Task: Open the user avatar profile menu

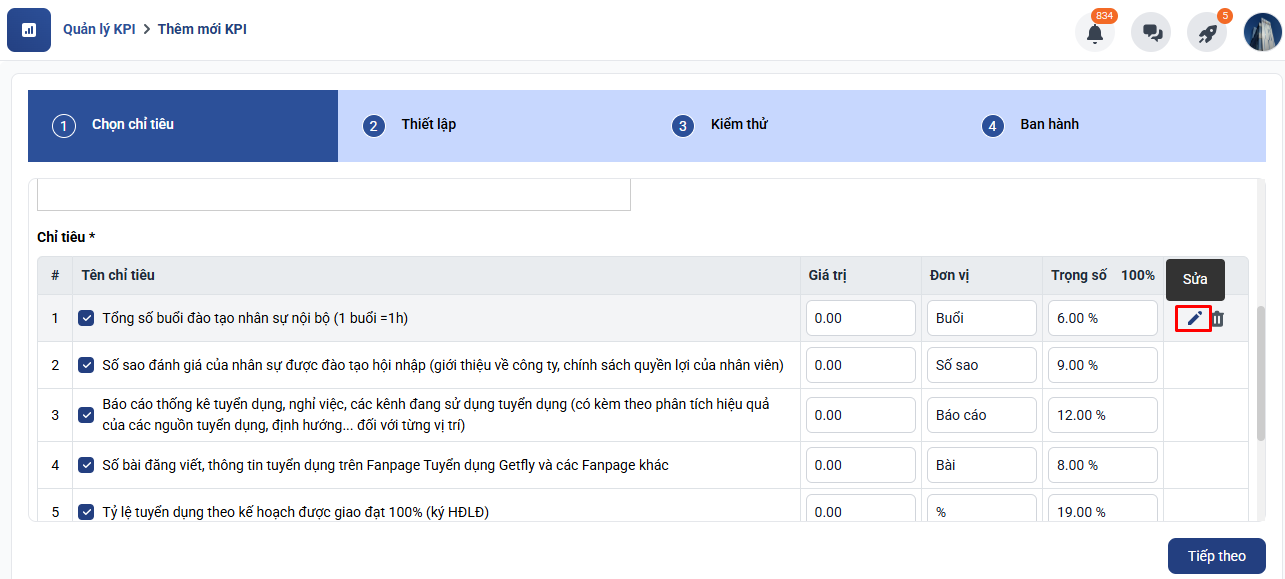Action: (x=1262, y=32)
